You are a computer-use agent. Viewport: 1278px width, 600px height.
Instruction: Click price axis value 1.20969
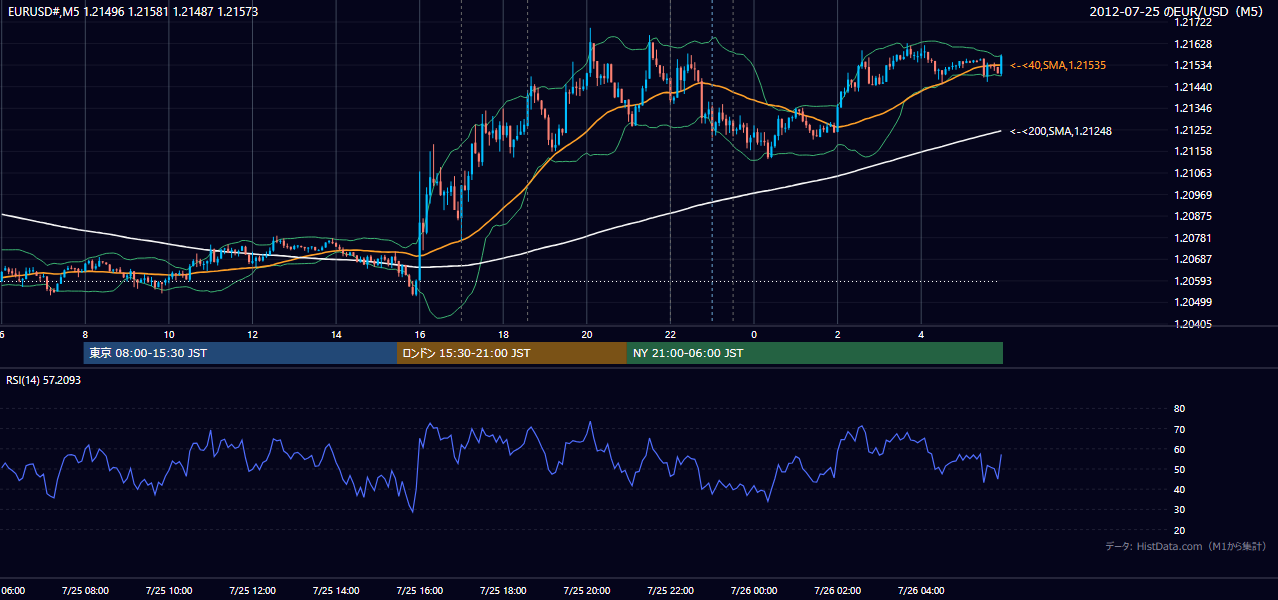point(1194,195)
